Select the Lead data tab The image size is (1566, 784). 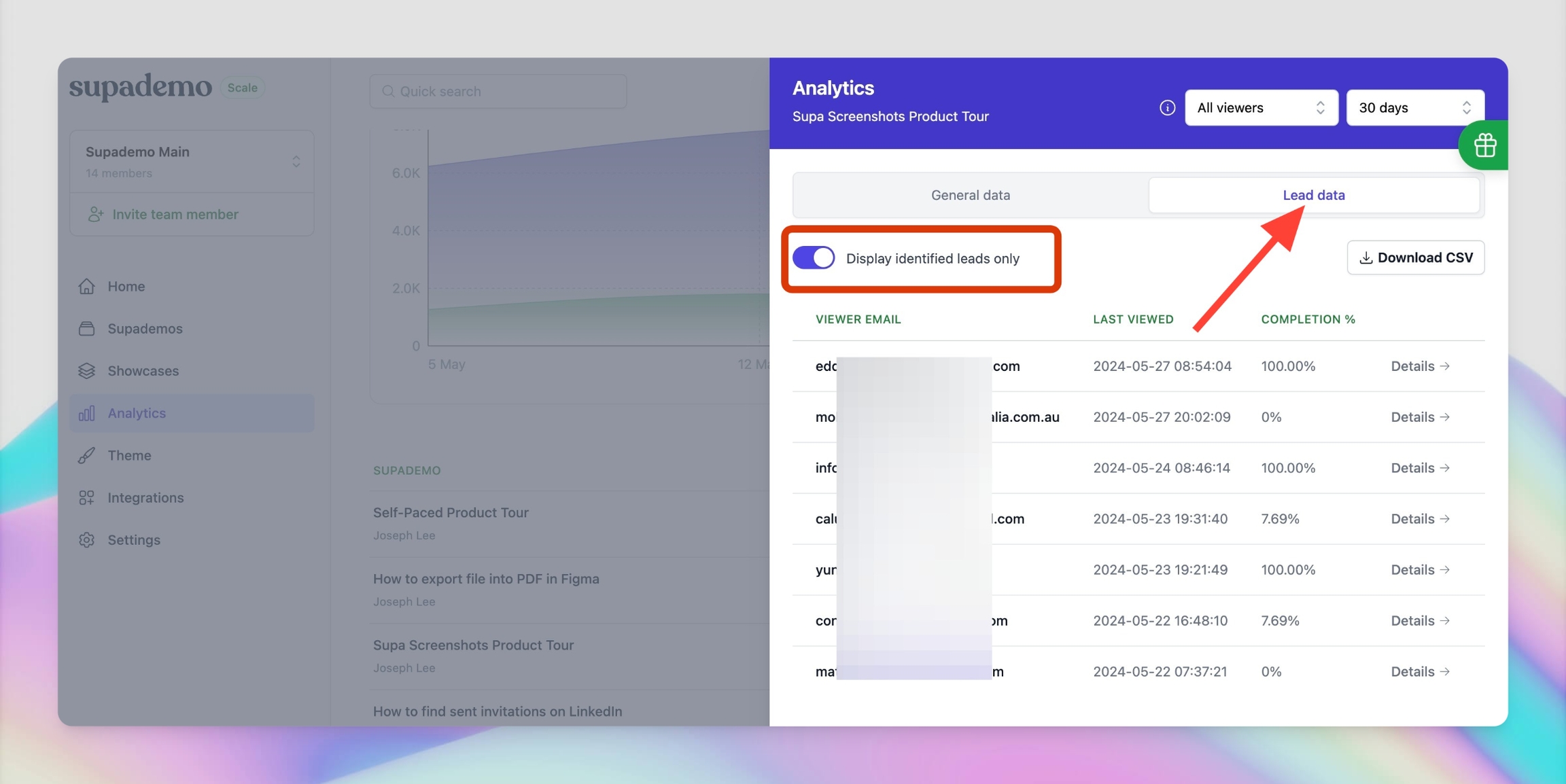tap(1313, 195)
